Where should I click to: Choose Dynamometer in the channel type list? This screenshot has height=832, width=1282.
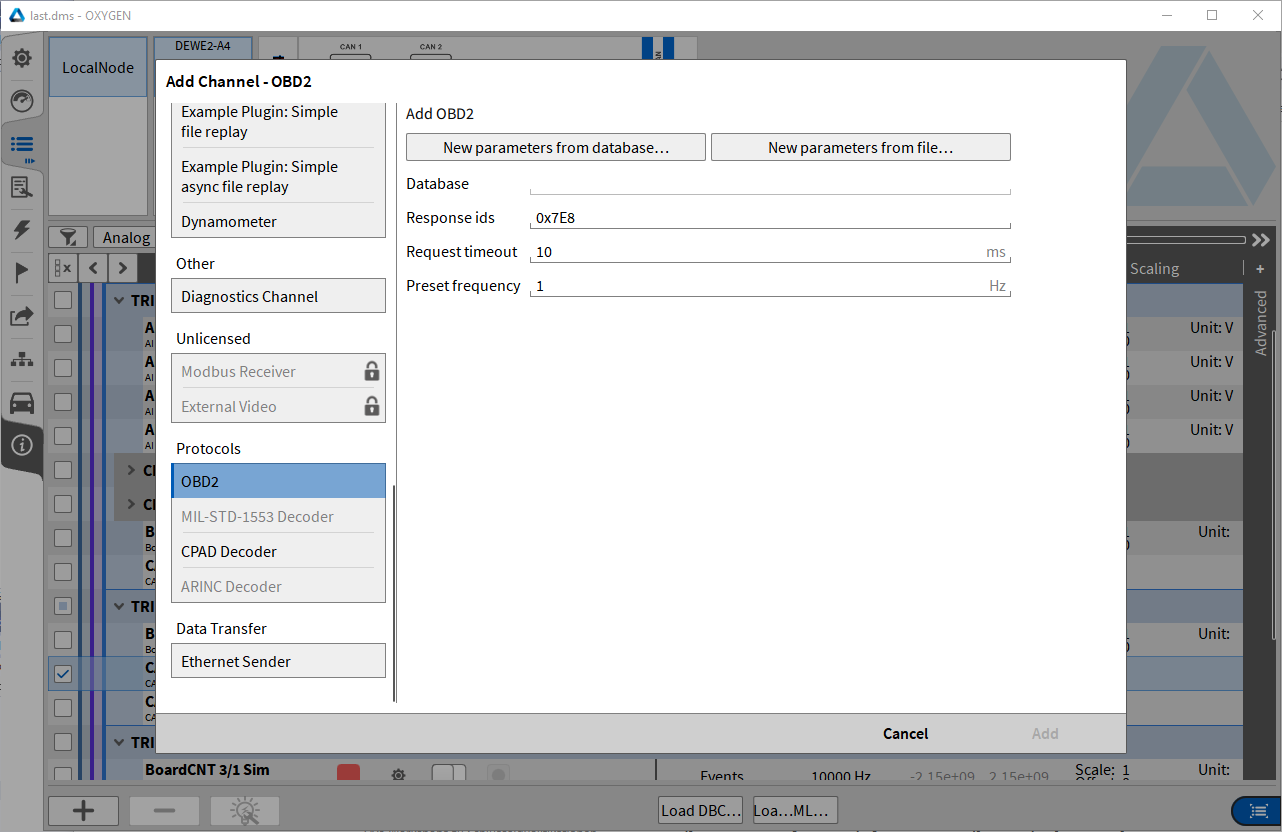coord(279,221)
